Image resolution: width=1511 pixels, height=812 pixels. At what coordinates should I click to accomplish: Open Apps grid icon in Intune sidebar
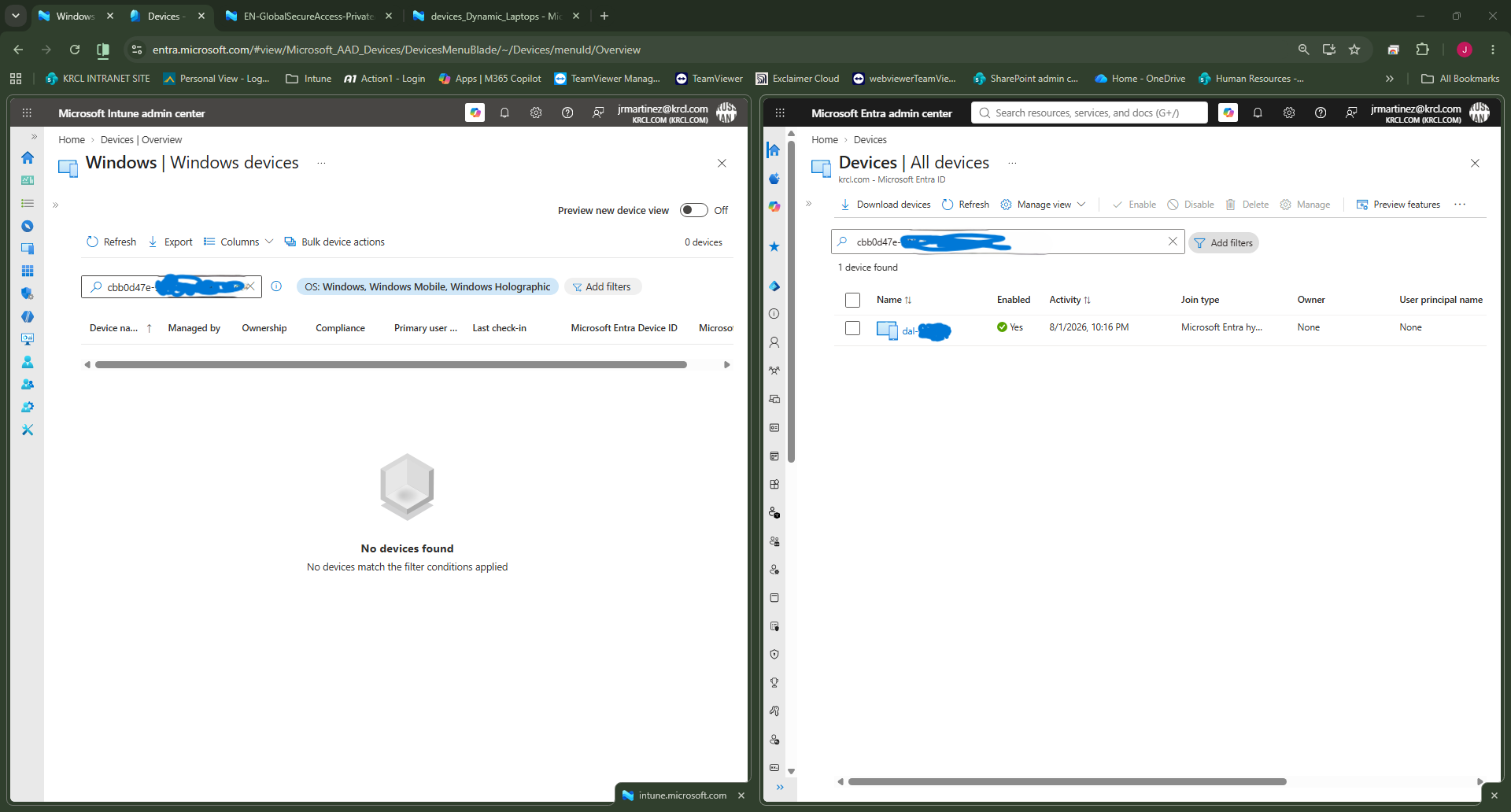point(28,271)
